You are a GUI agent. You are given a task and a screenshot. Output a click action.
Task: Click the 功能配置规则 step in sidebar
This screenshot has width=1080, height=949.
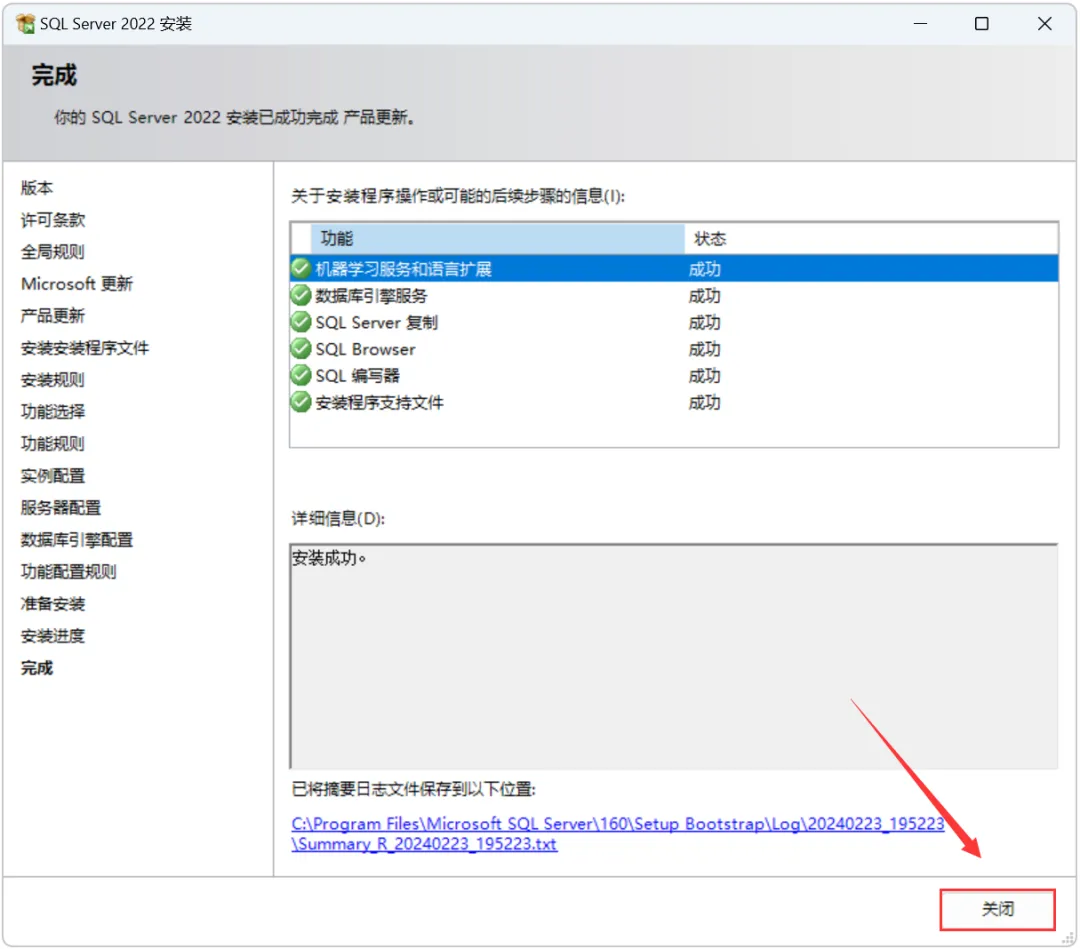68,572
